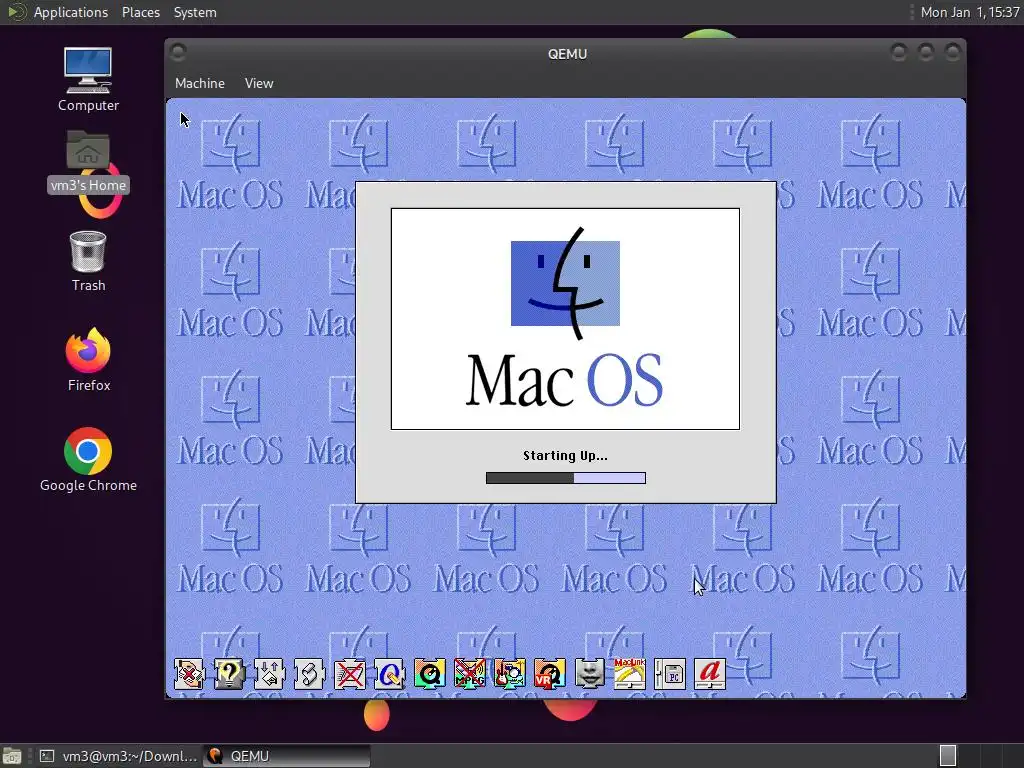Screen dimensions: 1024x768
Task: Click the vm3's Home folder icon
Action: tap(88, 161)
